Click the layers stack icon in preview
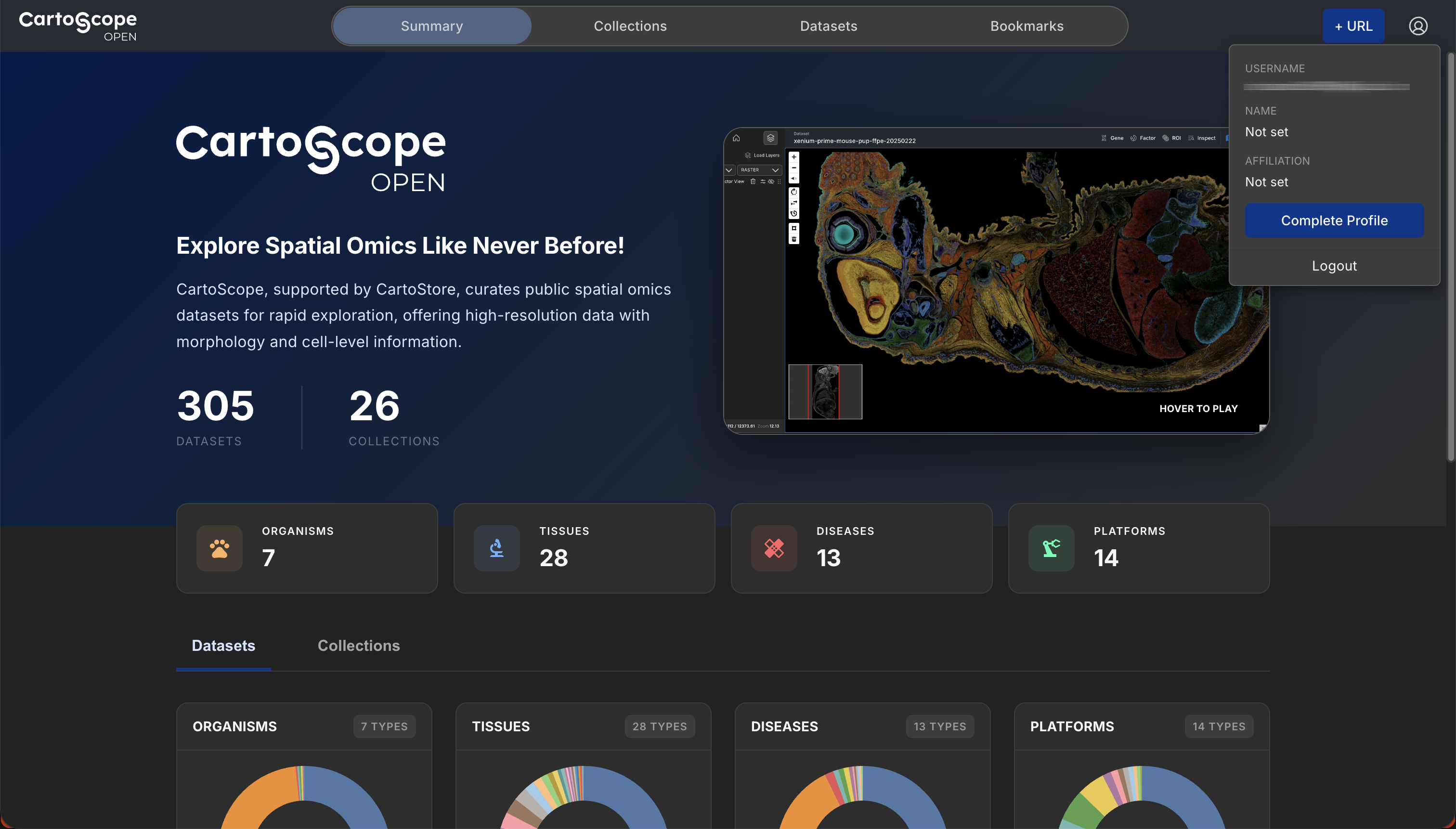This screenshot has width=1456, height=829. [770, 138]
